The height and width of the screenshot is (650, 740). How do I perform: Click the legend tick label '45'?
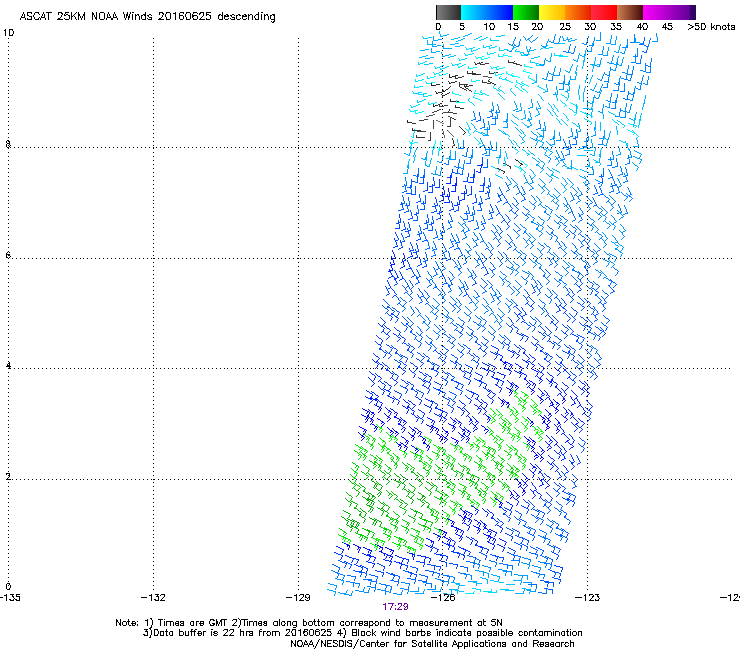[667, 27]
